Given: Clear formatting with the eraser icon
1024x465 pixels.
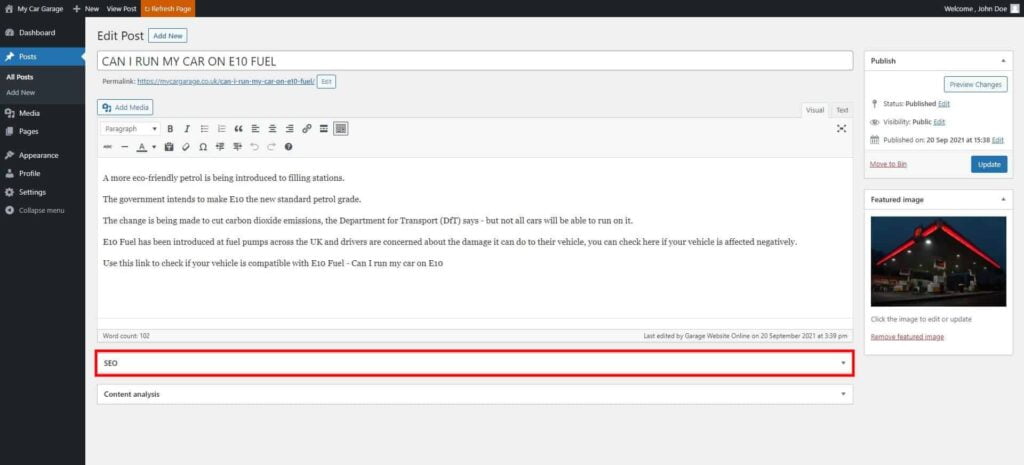Looking at the screenshot, I should click(186, 147).
